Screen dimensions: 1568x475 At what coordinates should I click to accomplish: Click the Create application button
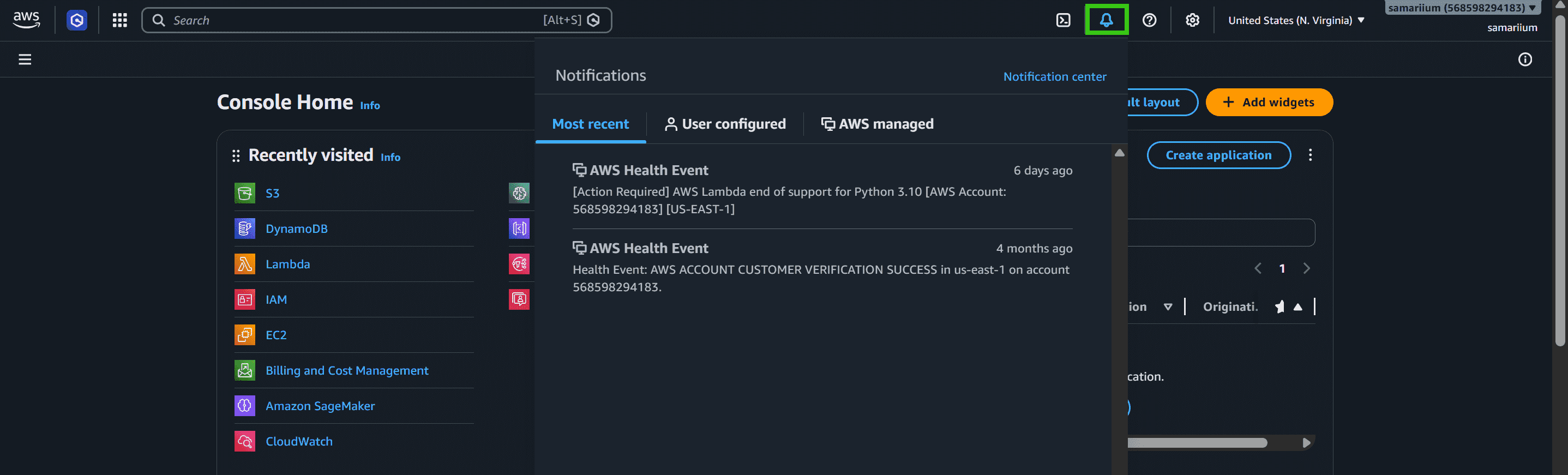(1218, 155)
